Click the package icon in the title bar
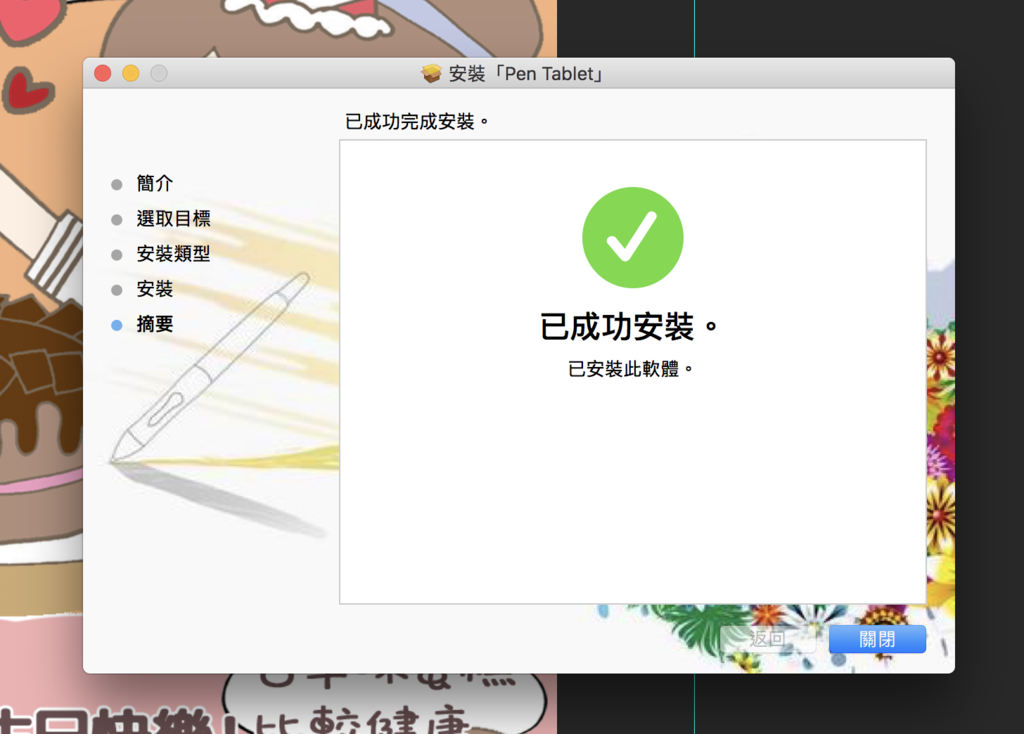The width and height of the screenshot is (1024, 734). point(430,72)
